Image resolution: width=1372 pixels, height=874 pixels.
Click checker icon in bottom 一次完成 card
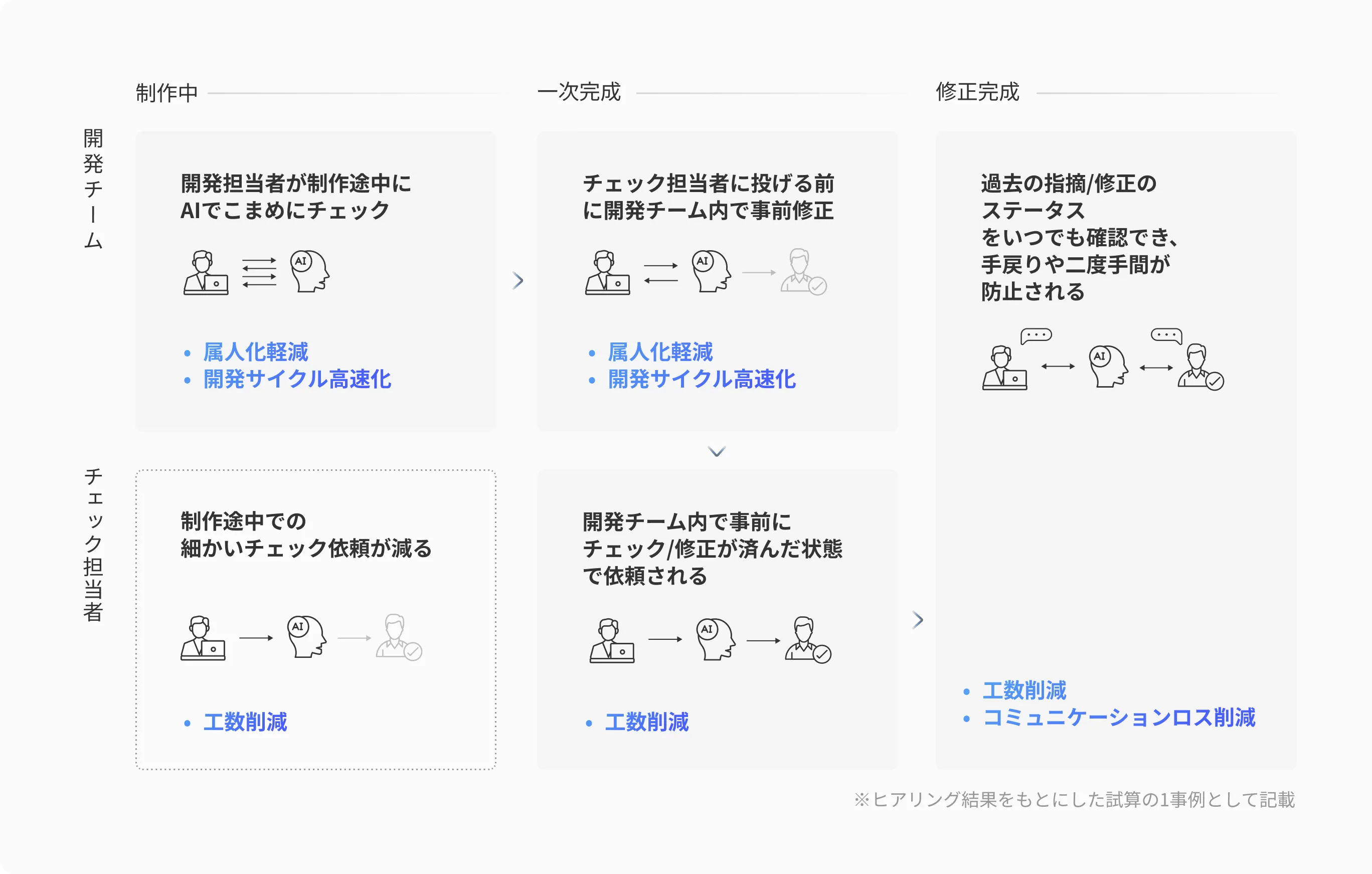(x=807, y=639)
